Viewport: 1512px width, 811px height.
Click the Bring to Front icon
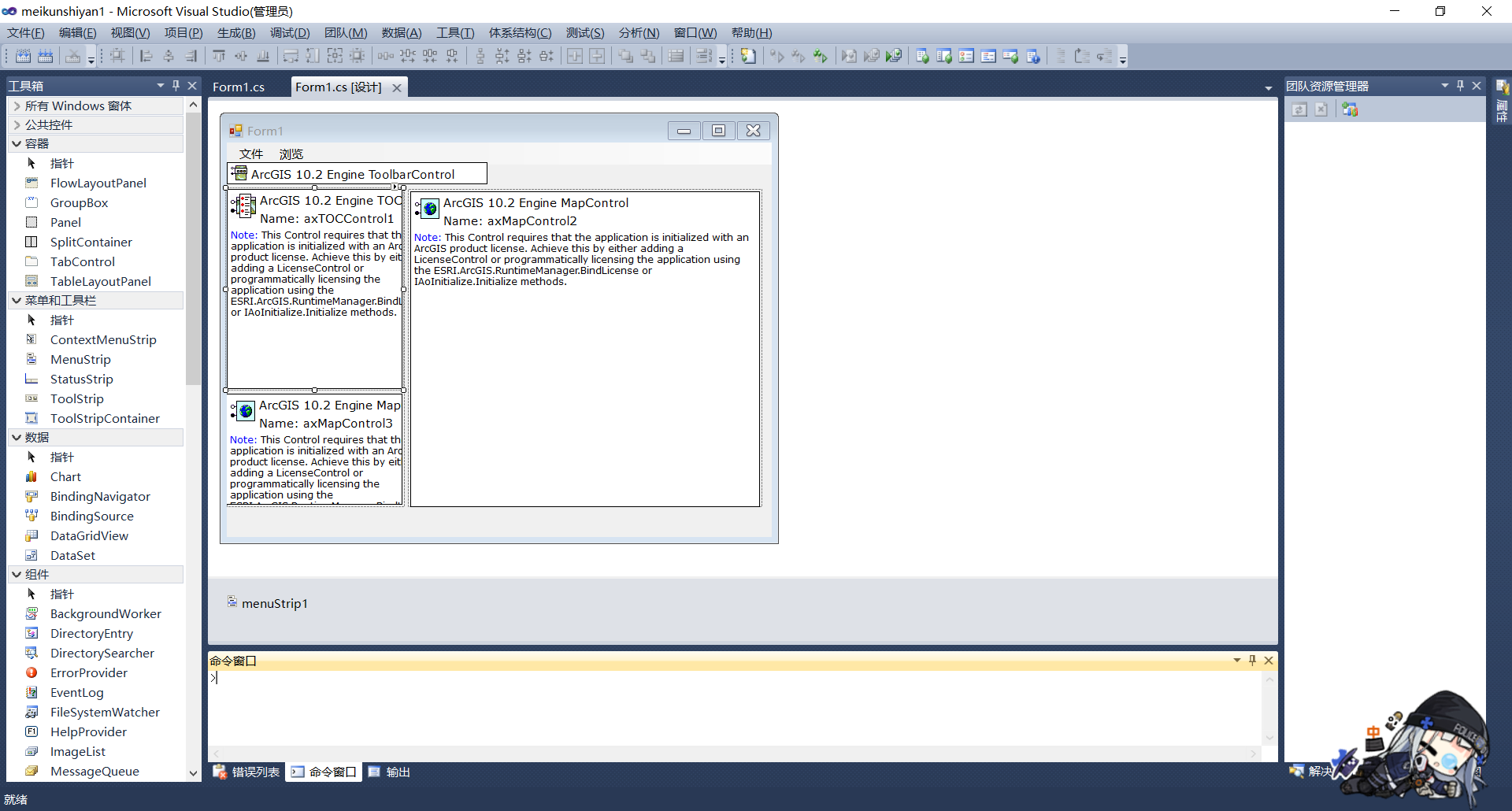[x=625, y=56]
